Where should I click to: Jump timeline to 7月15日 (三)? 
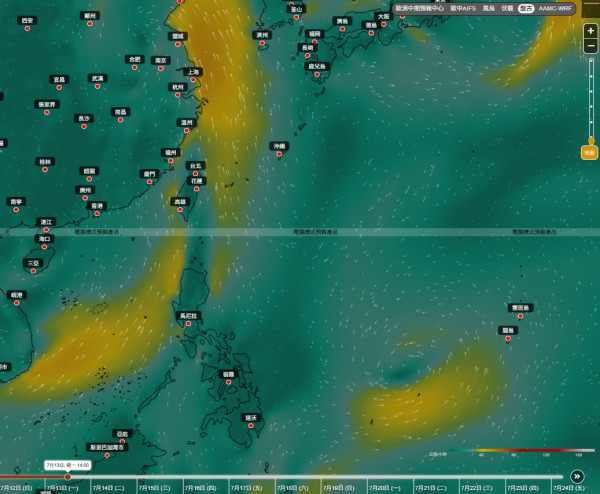click(154, 488)
